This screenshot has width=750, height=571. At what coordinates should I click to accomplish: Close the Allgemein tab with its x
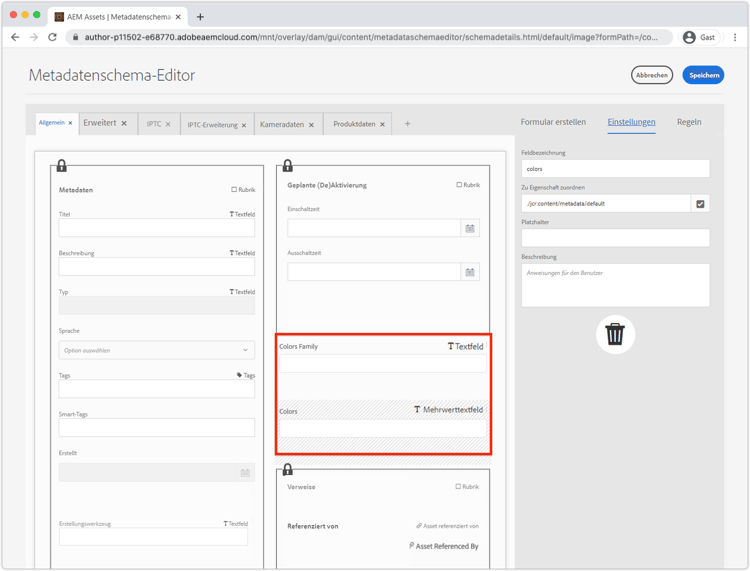point(70,123)
